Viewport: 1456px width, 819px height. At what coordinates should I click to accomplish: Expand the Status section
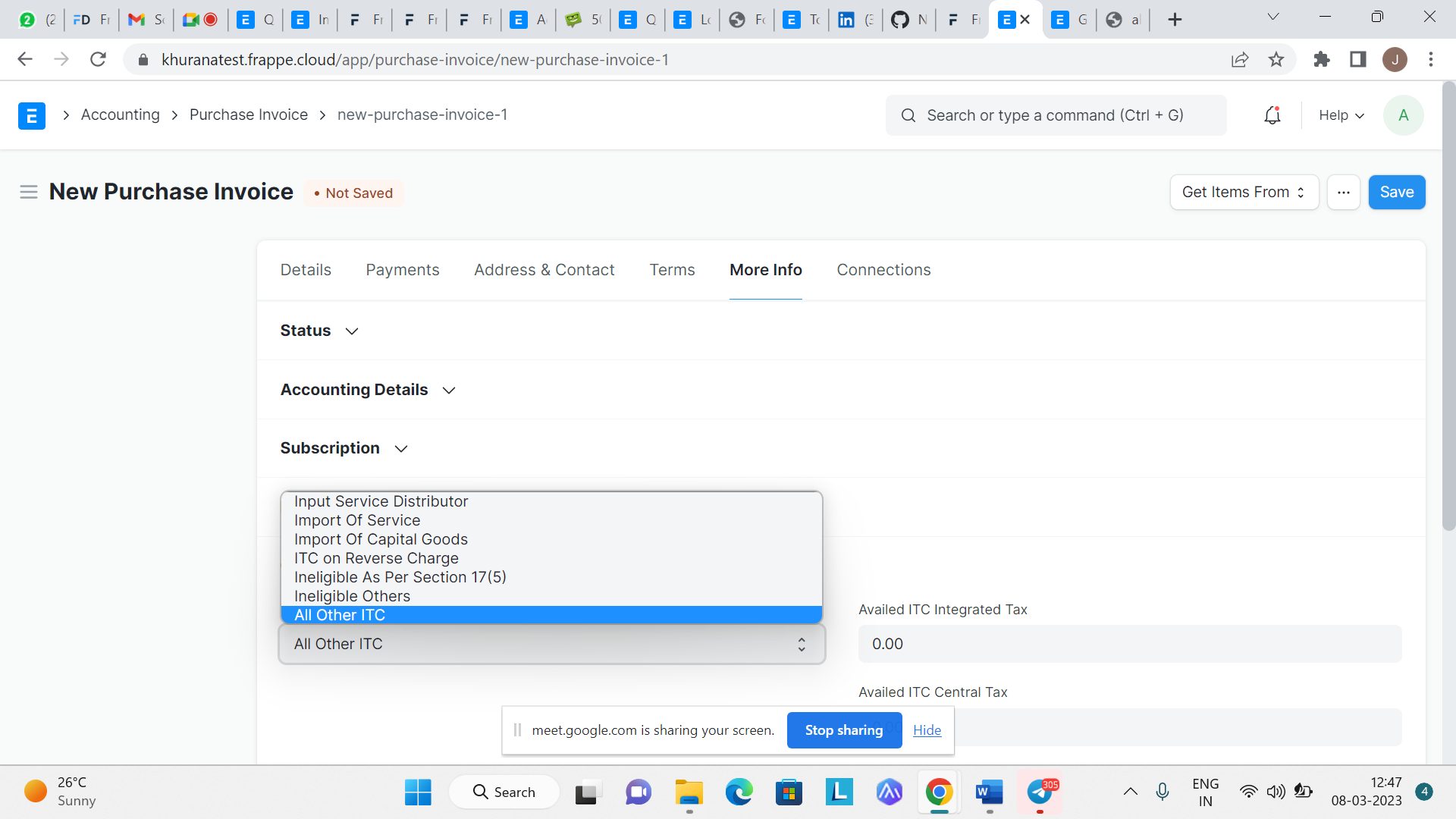(x=318, y=331)
